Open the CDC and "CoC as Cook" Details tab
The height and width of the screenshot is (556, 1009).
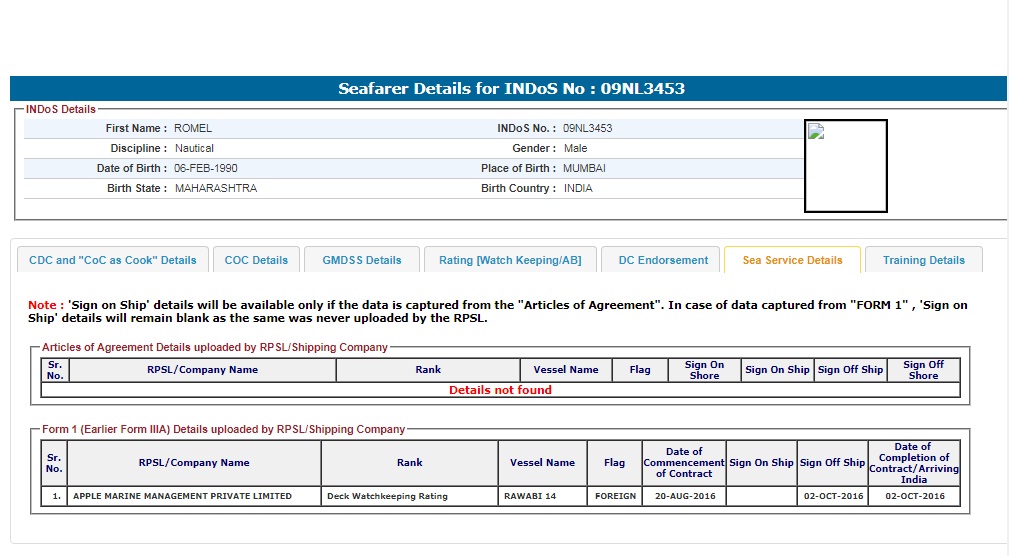pyautogui.click(x=113, y=260)
